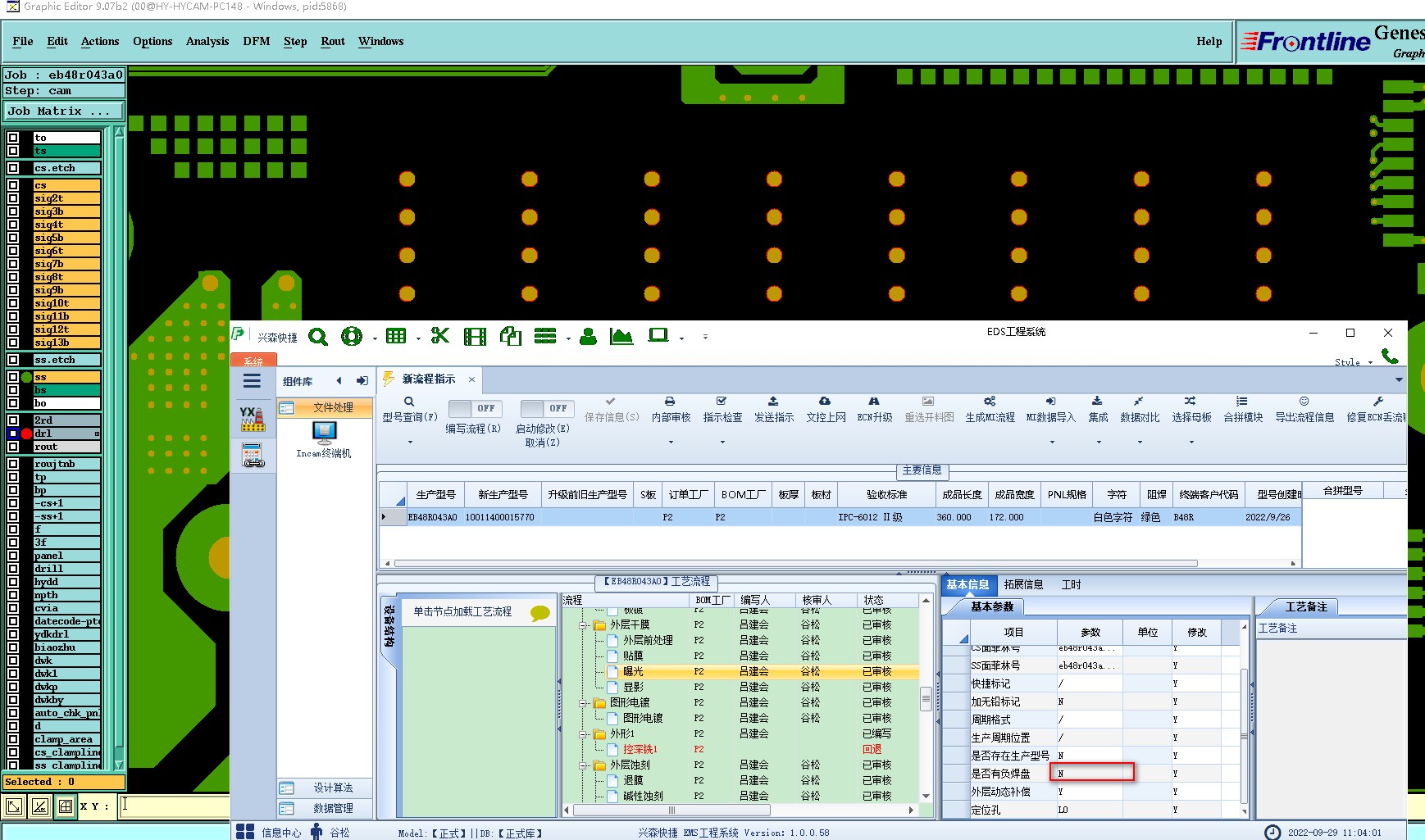Screen dimensions: 1425x840
Task: Click the 数据管理 panel button
Action: [x=325, y=808]
